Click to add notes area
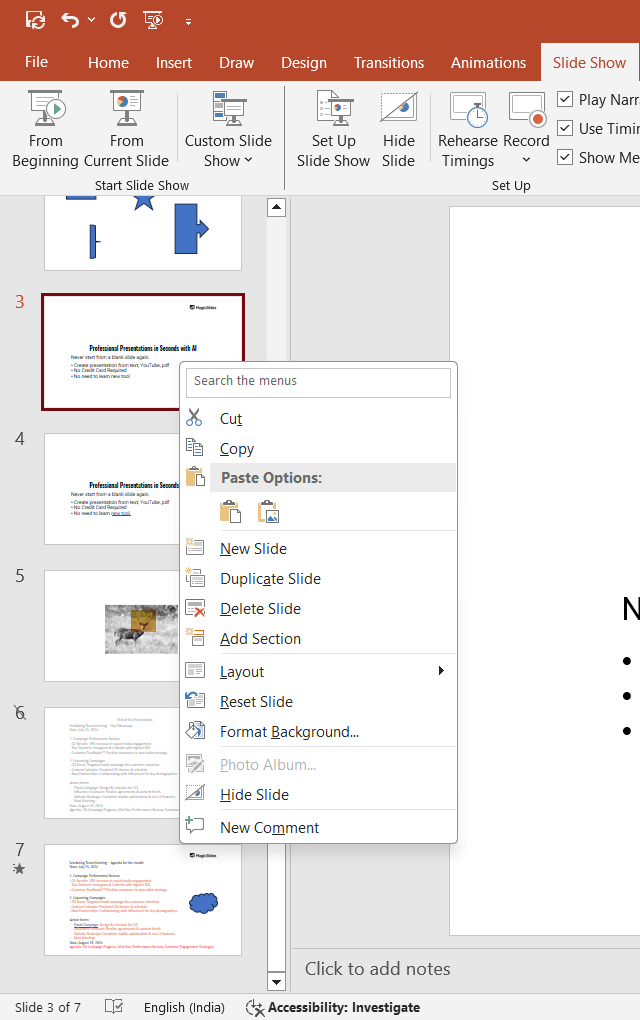Screen dimensions: 640x1020 (377, 969)
